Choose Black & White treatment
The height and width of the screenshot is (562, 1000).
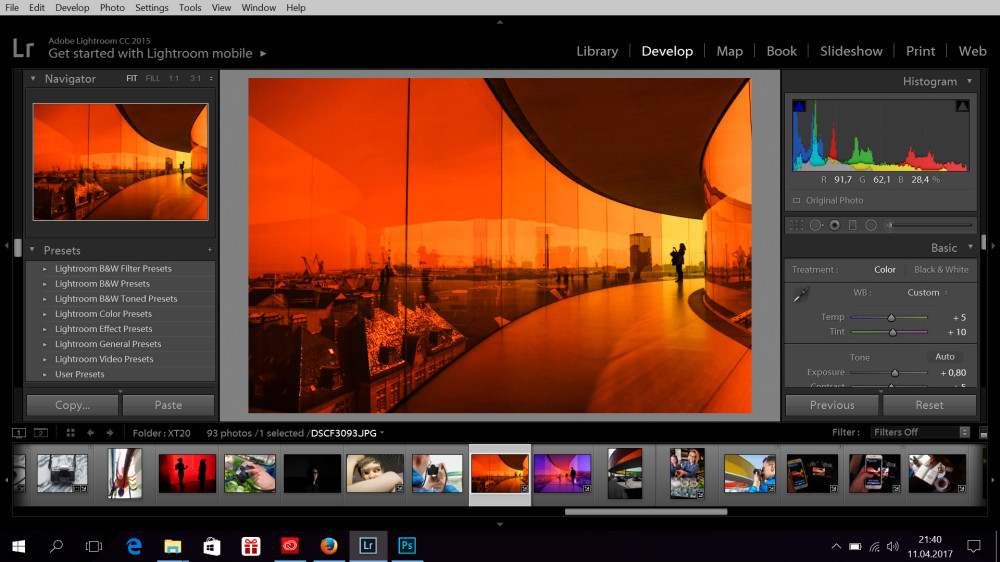pos(941,270)
